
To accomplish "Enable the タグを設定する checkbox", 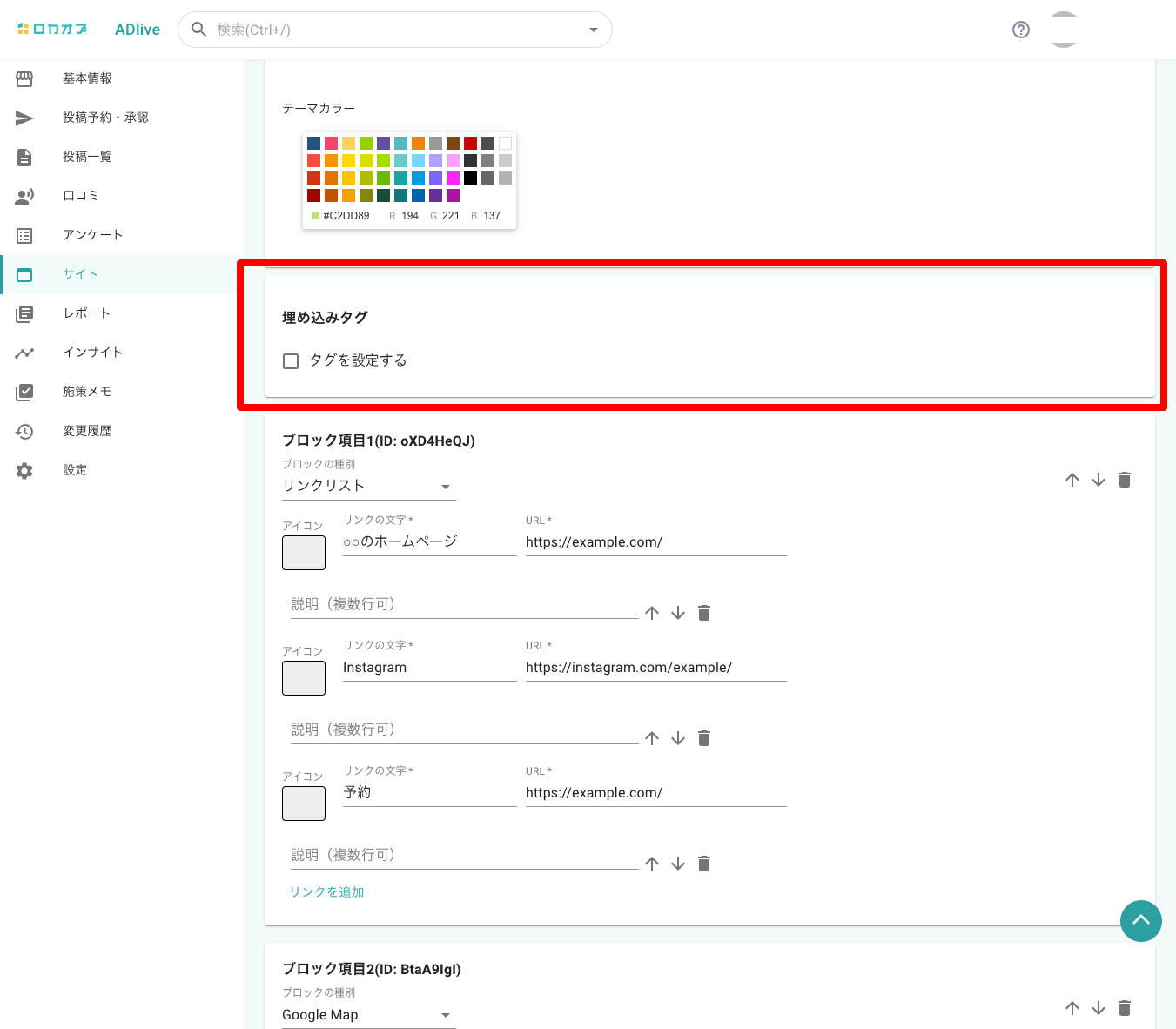I will coord(291,361).
